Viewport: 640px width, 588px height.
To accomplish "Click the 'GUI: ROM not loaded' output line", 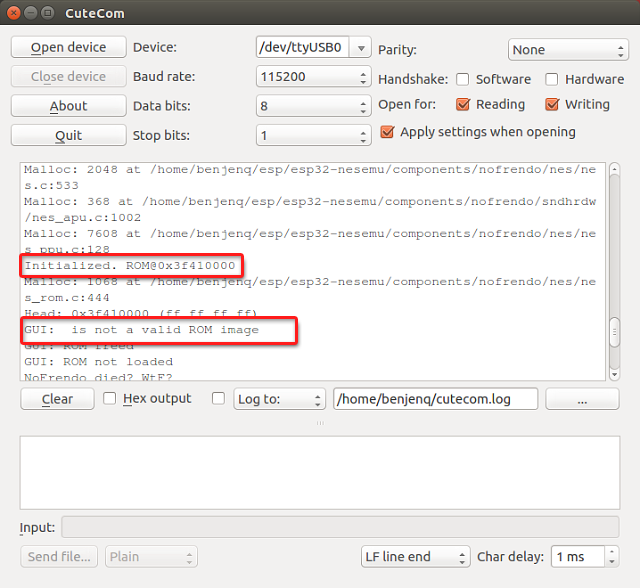I will point(98,362).
